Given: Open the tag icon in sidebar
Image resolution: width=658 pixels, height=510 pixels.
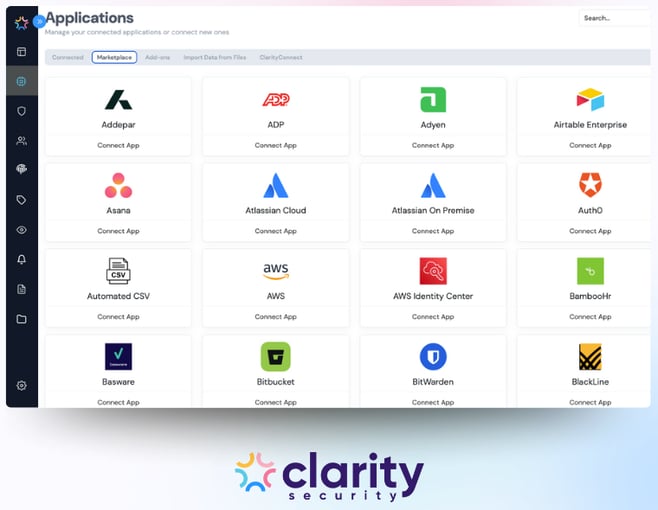Looking at the screenshot, I should (x=21, y=200).
